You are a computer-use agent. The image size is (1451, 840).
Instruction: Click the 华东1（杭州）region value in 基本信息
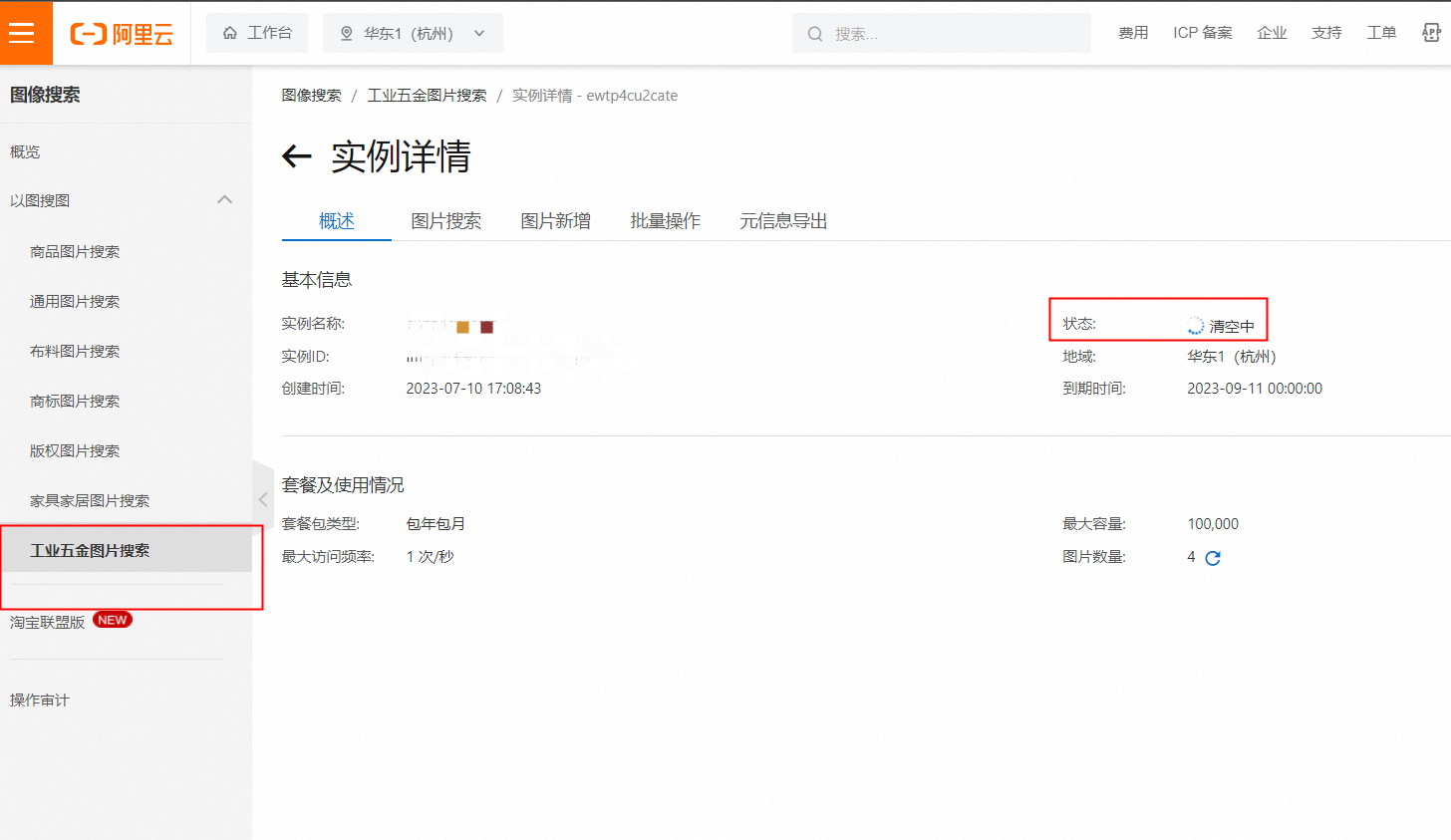coord(1232,357)
